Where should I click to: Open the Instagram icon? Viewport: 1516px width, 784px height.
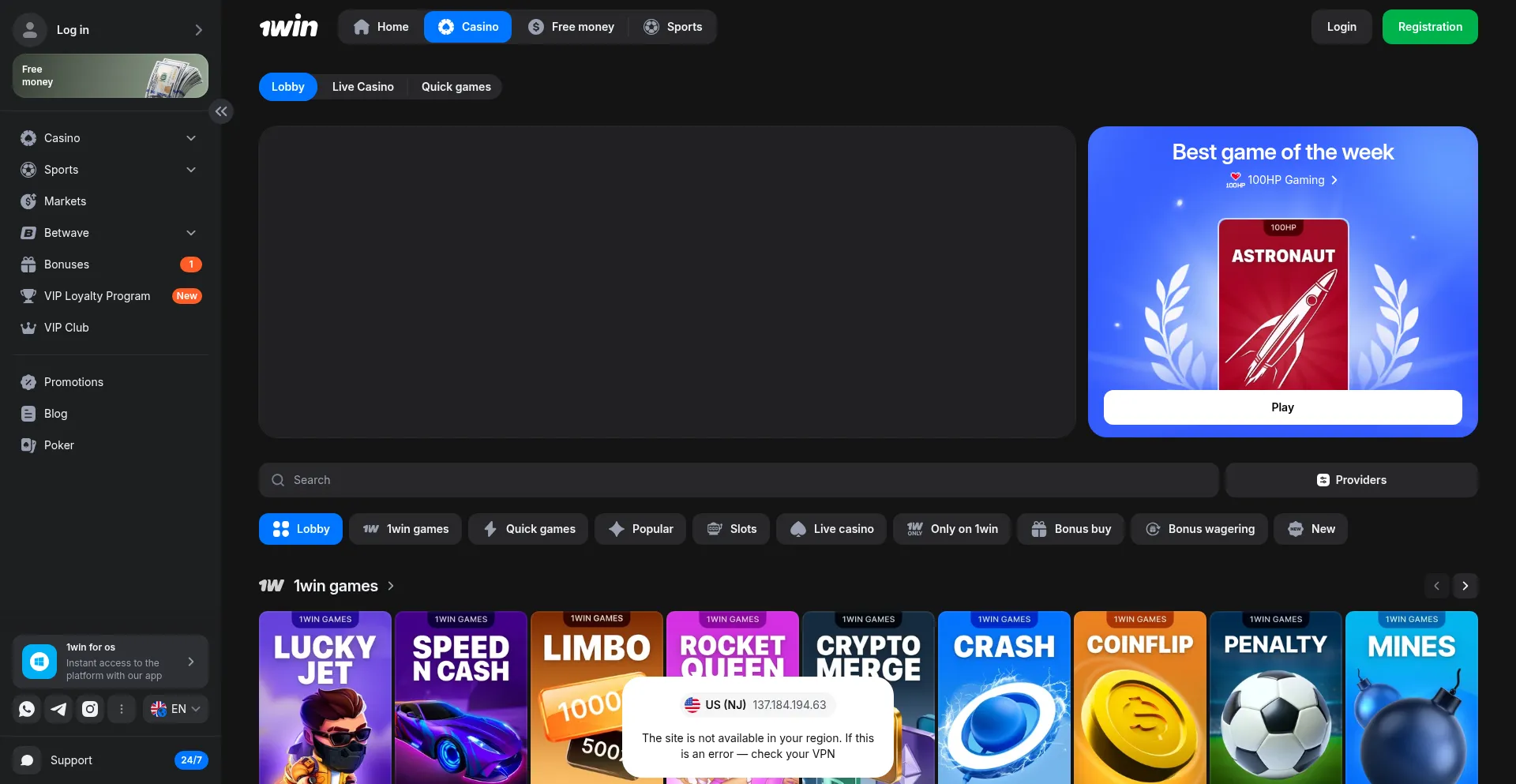[x=90, y=709]
